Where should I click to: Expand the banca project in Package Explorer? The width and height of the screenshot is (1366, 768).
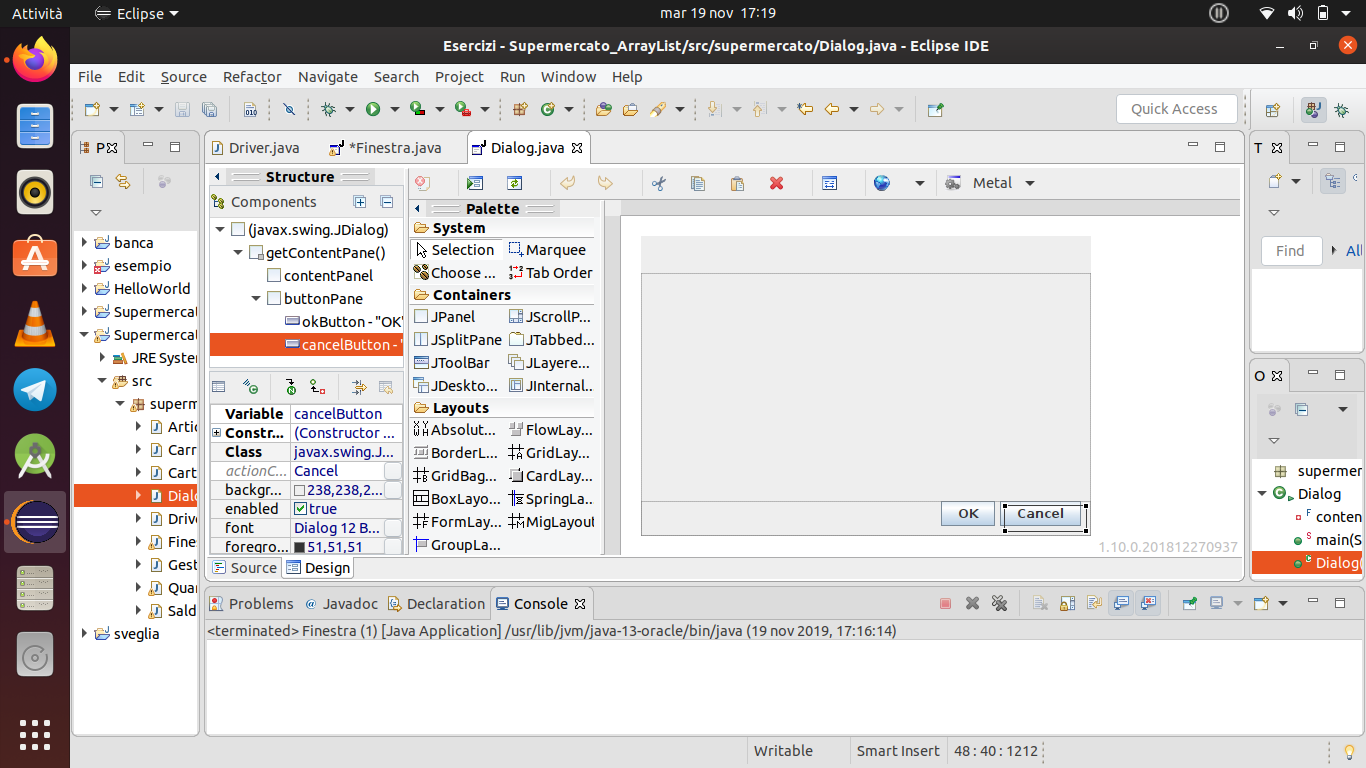pos(85,243)
